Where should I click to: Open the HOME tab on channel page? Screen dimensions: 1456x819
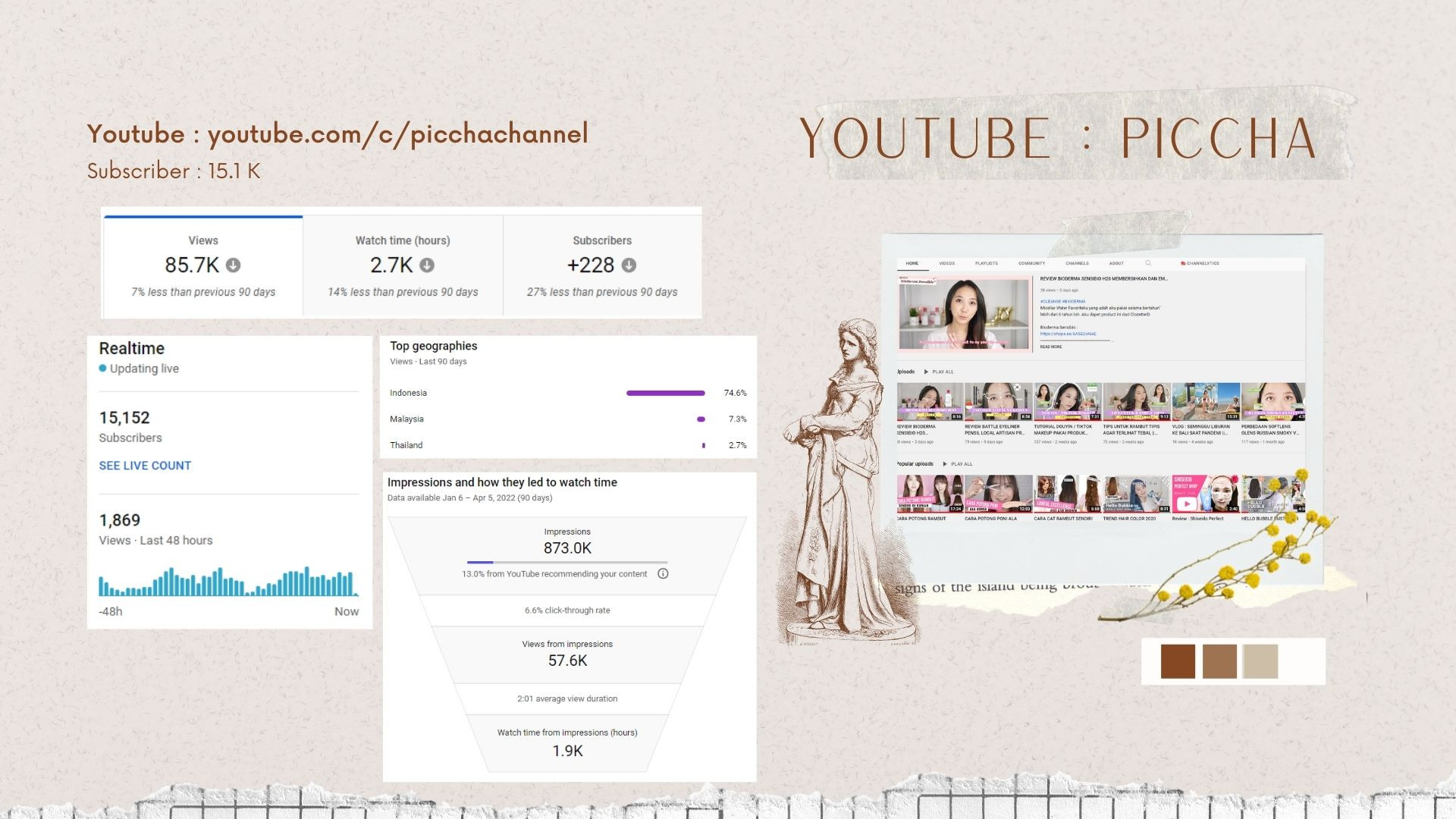912,263
